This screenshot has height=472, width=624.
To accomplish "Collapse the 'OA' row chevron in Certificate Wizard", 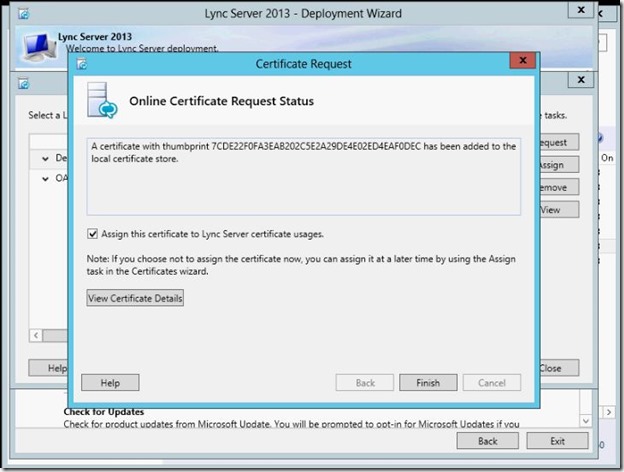I will coord(45,179).
